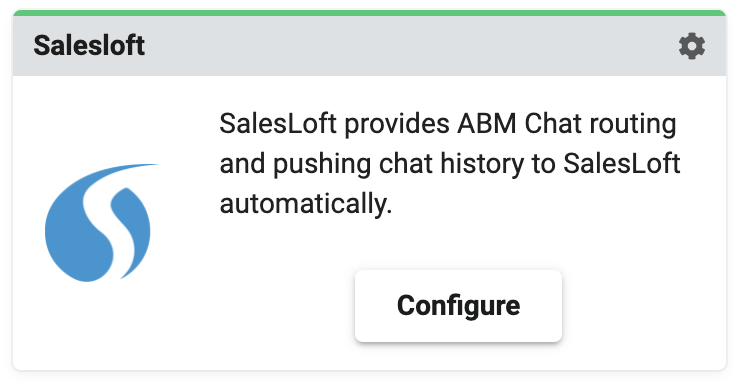Click the Configure button
The width and height of the screenshot is (740, 388).
pos(458,305)
